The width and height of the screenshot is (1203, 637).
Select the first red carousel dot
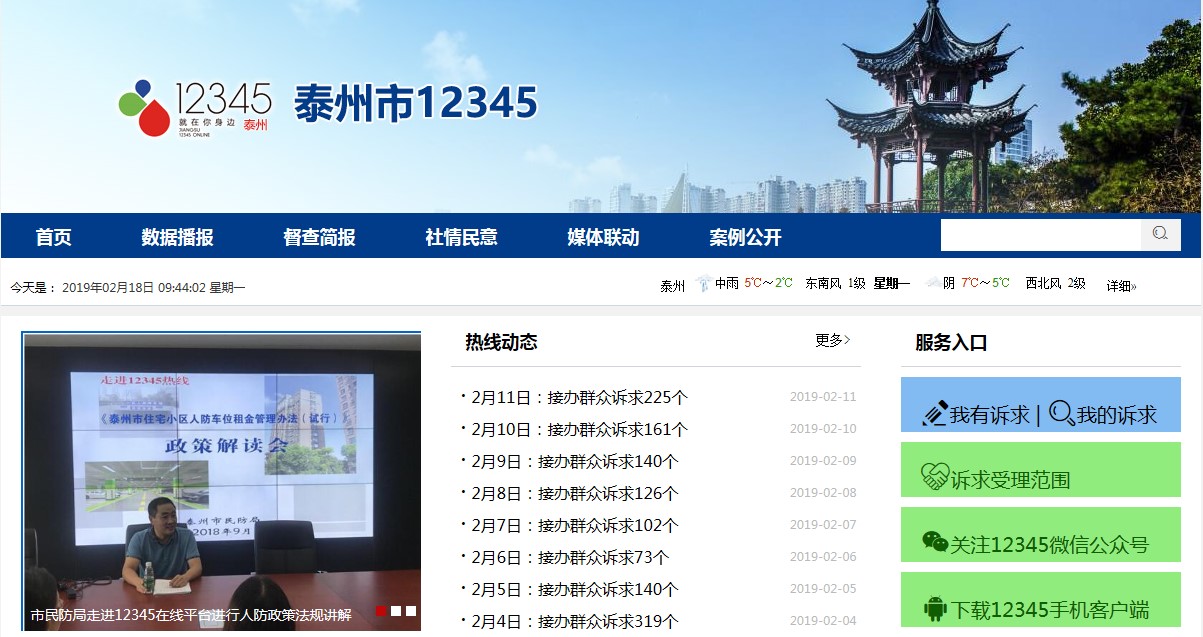click(x=381, y=611)
